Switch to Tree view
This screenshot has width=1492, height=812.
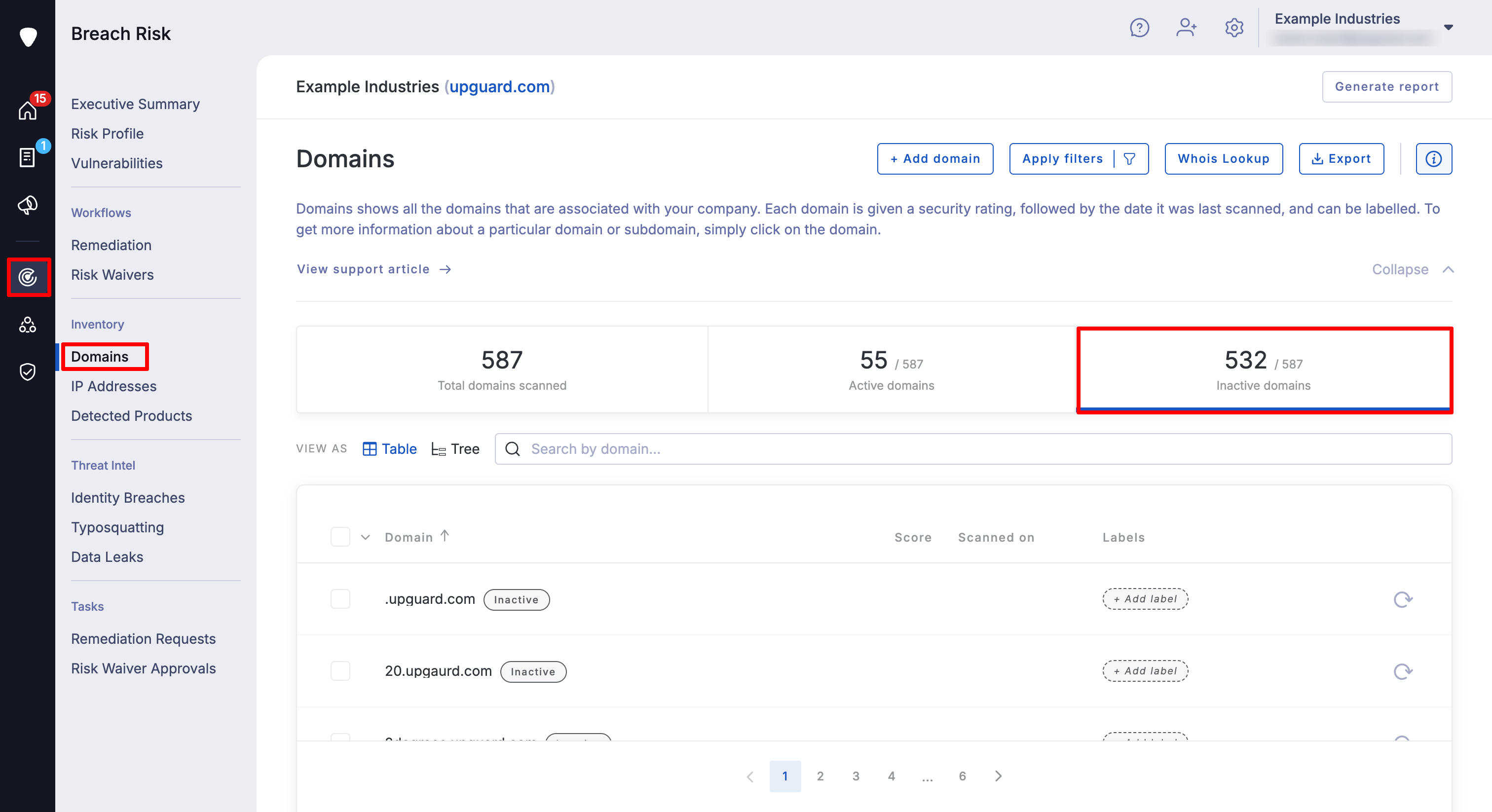[x=455, y=449]
